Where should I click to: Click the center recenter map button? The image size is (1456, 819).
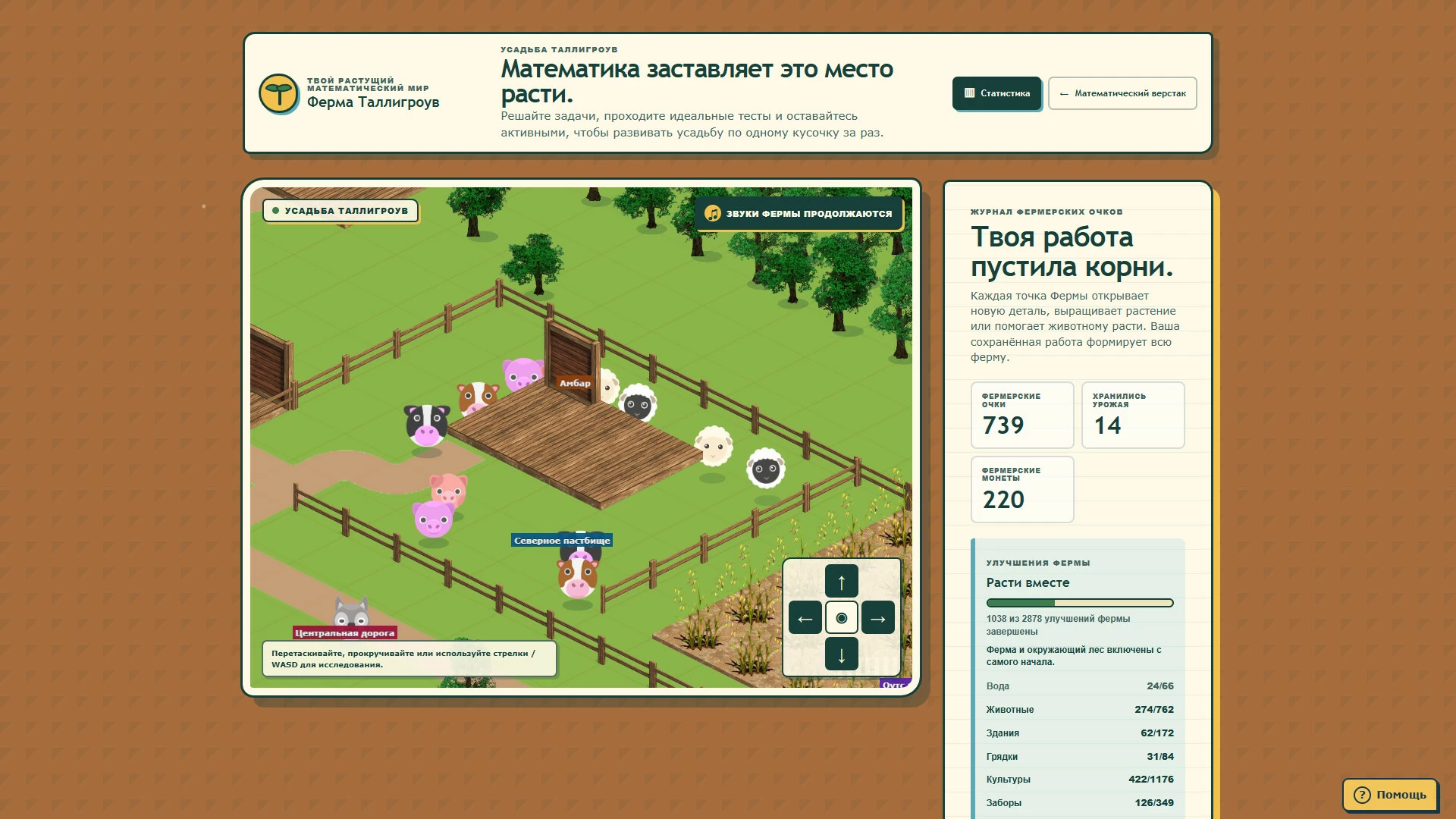click(841, 618)
